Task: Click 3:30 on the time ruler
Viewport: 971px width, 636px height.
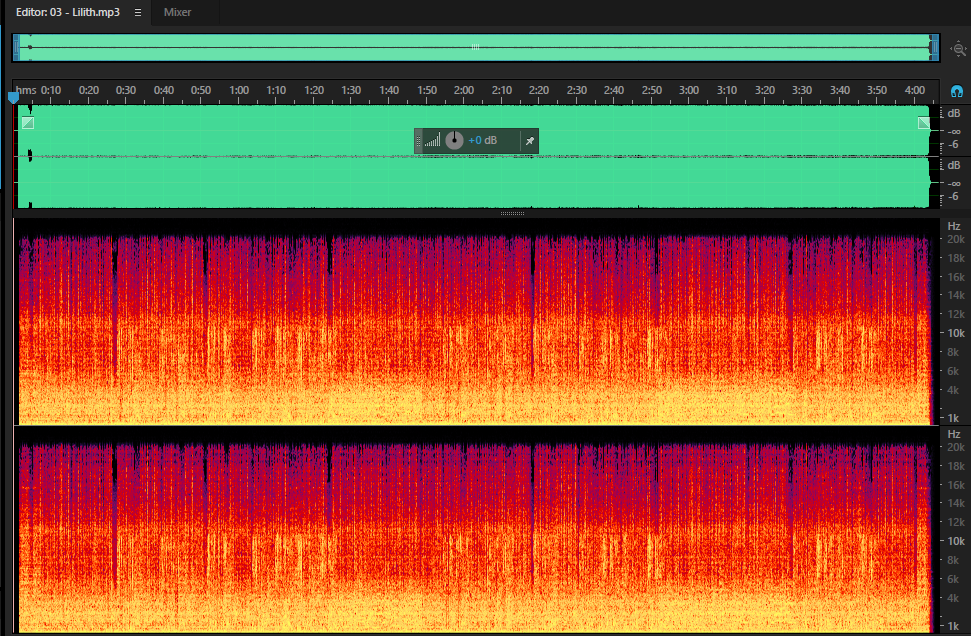Action: click(x=802, y=90)
